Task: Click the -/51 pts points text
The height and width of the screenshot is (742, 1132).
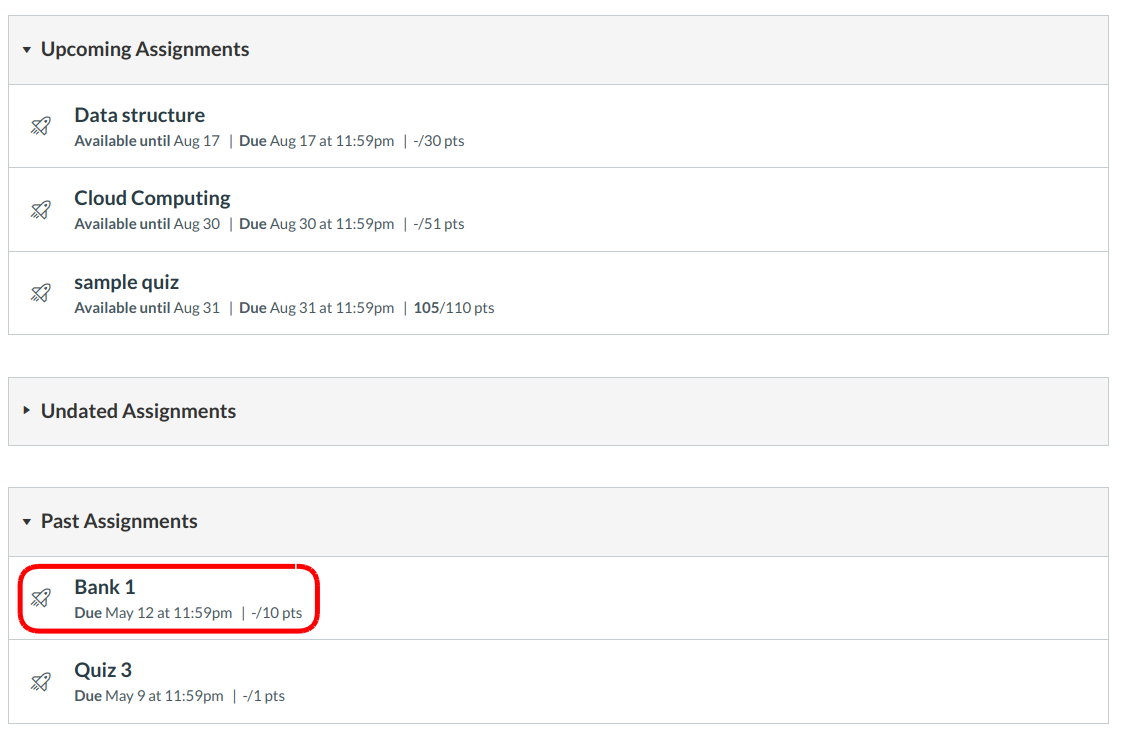Action: 439,224
